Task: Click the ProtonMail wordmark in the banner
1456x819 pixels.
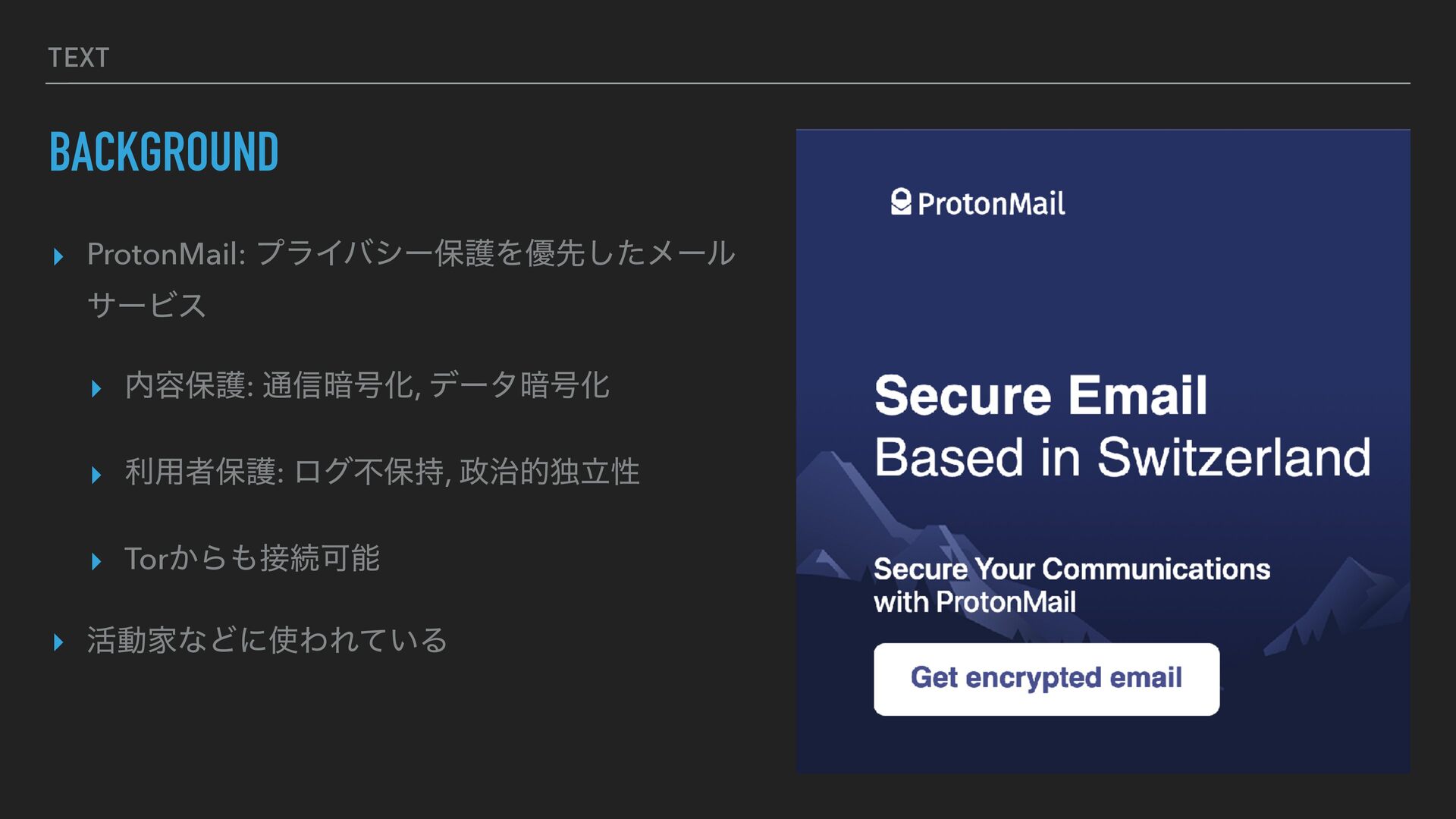Action: [x=990, y=203]
